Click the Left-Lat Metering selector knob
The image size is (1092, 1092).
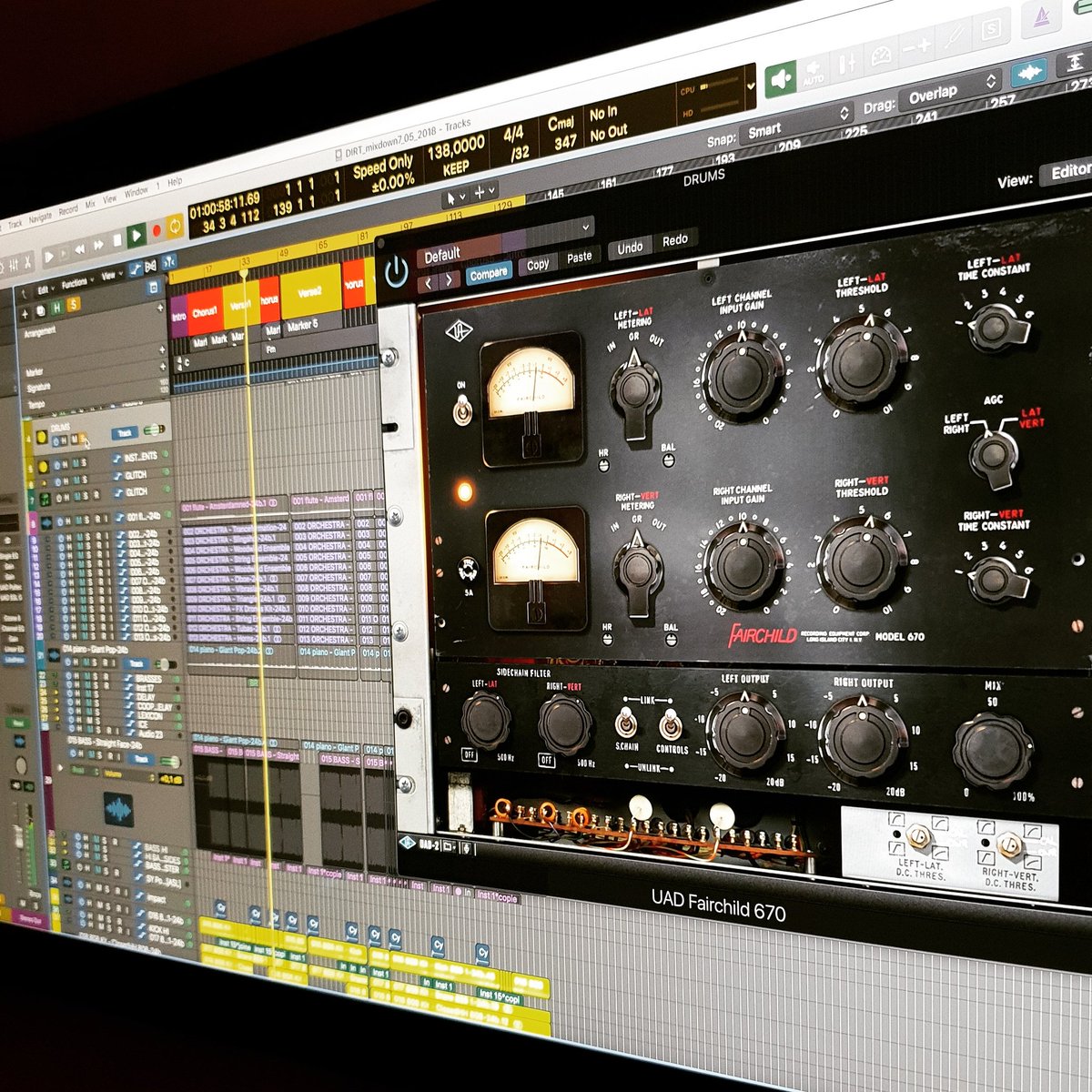[636, 392]
